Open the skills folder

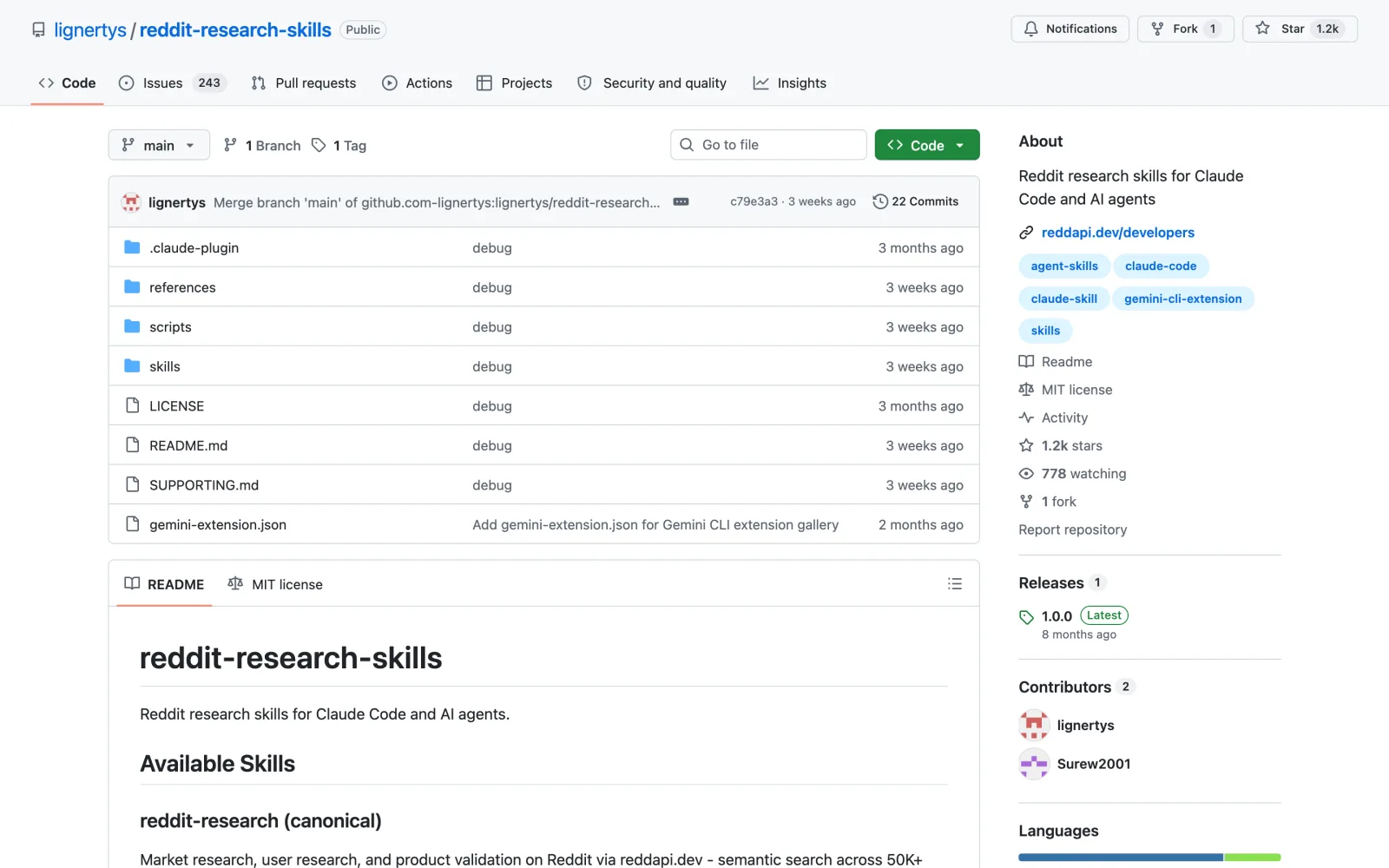click(165, 366)
